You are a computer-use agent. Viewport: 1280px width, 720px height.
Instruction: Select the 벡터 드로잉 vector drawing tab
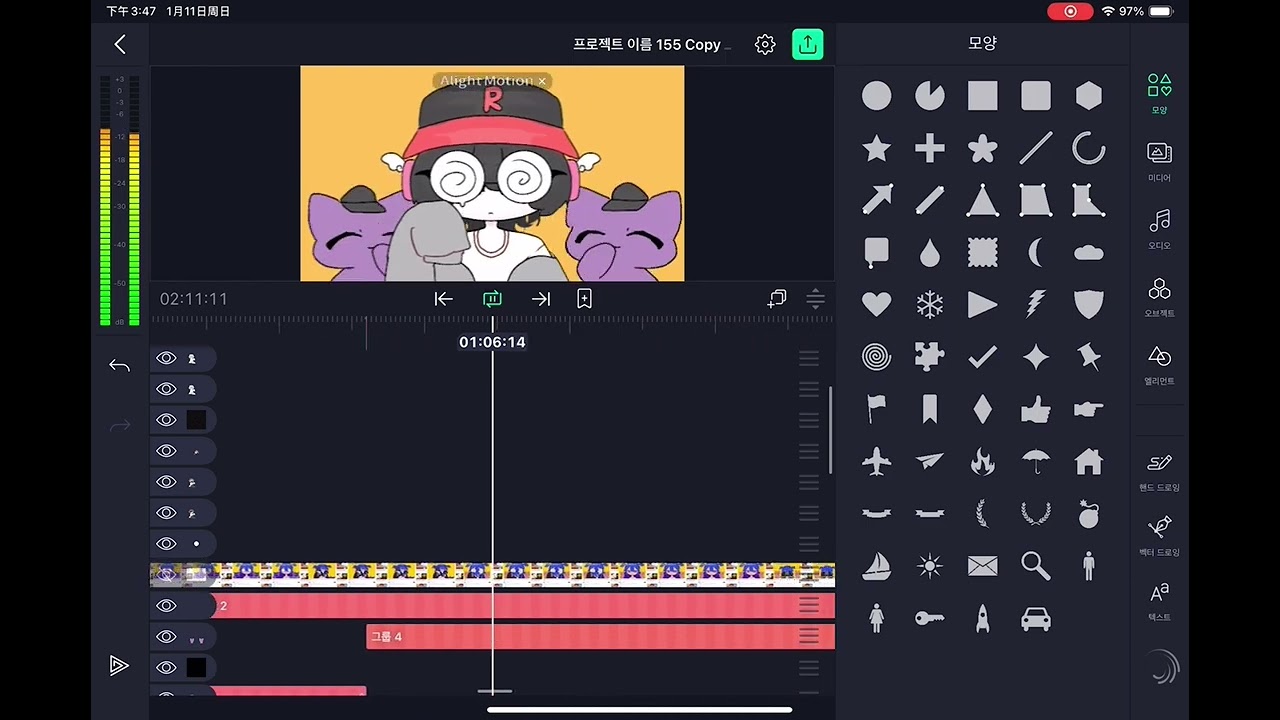(1159, 536)
